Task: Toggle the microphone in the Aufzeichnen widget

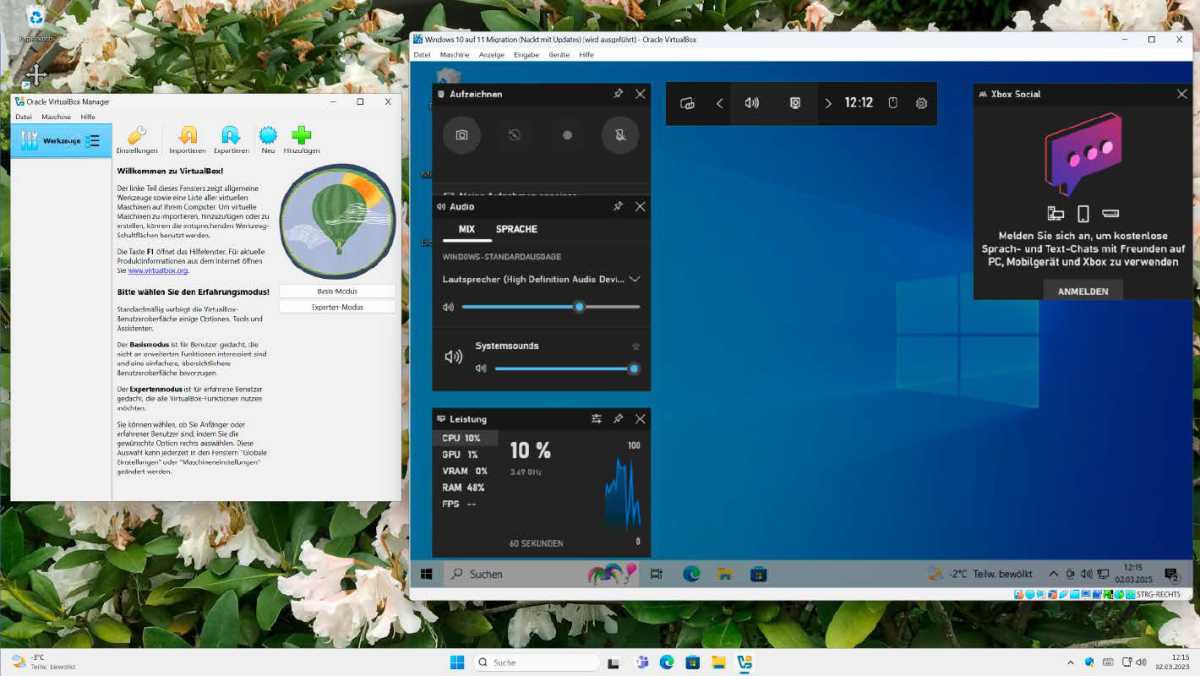Action: click(x=620, y=135)
